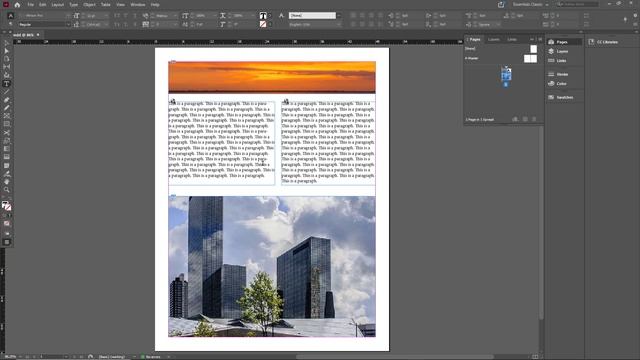Select the Pen tool
This screenshot has width=640, height=360.
[x=7, y=100]
